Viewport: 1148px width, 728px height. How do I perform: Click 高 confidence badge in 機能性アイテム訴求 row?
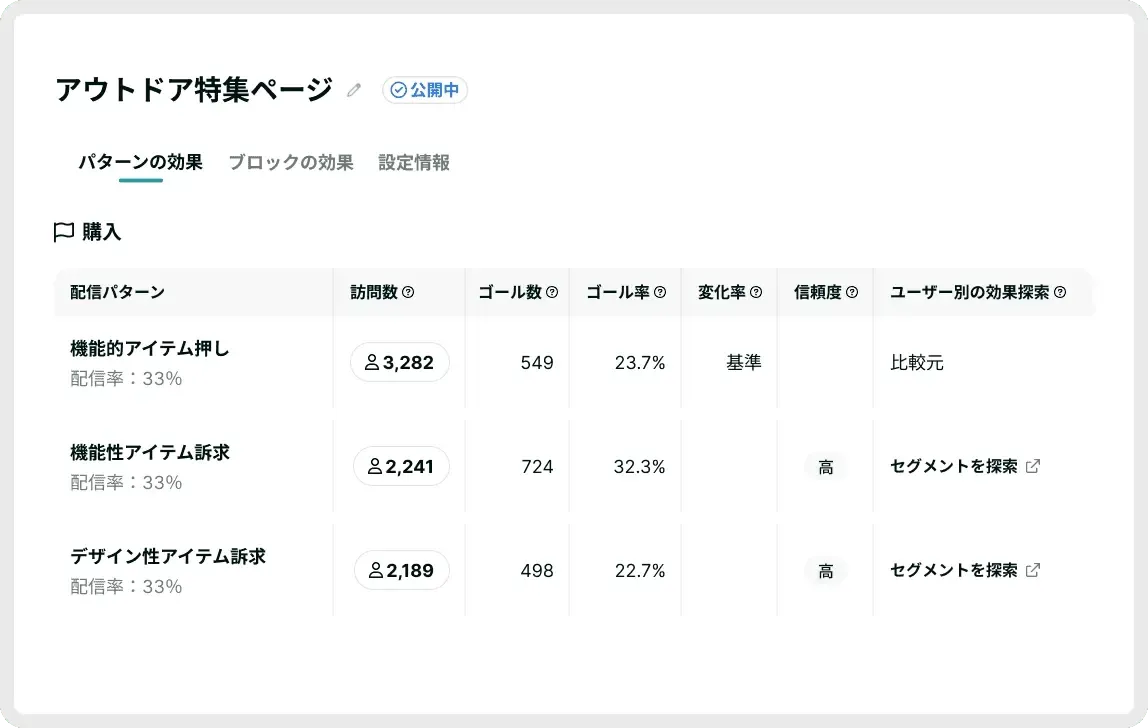[826, 467]
